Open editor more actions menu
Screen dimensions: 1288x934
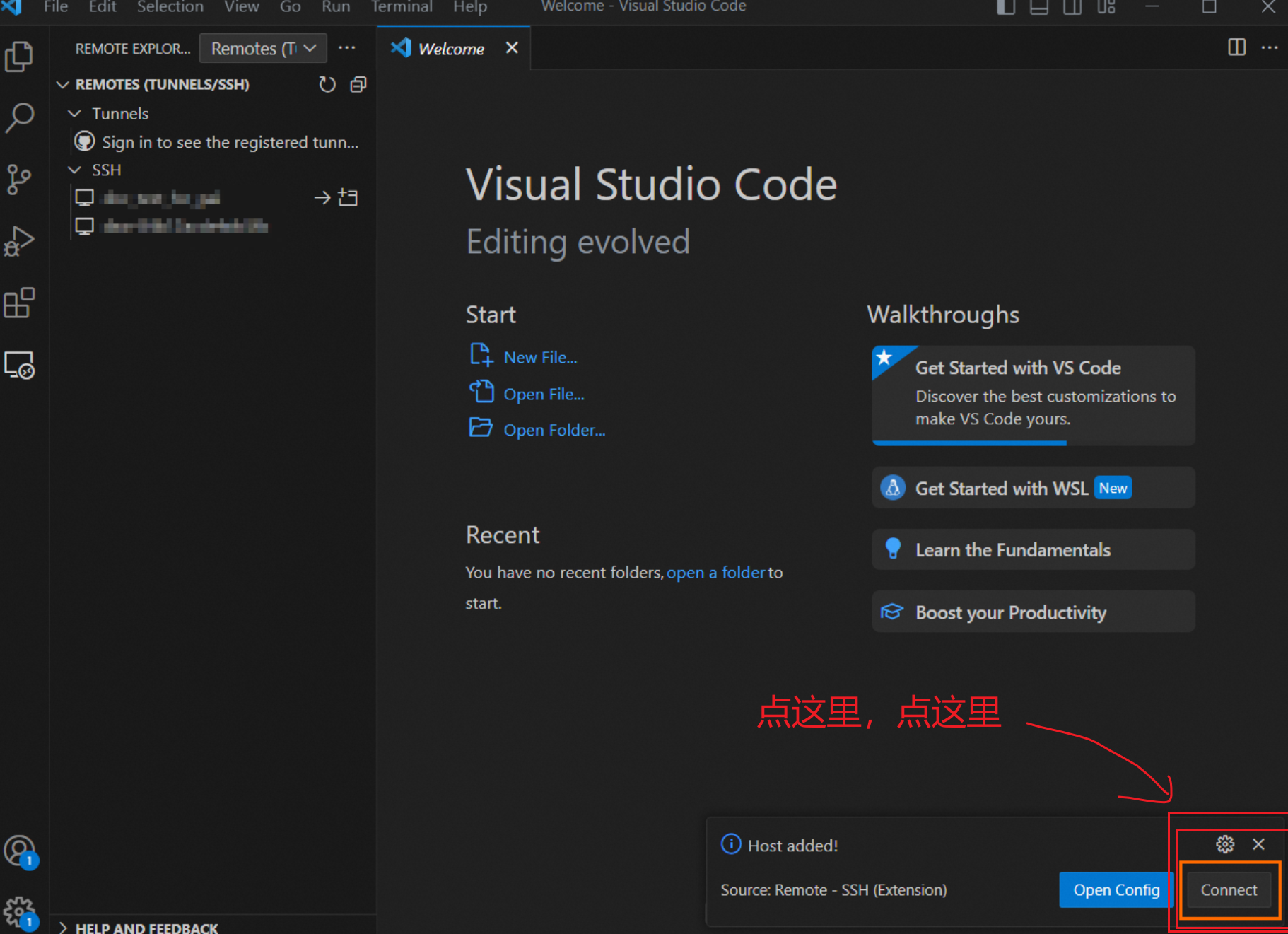pyautogui.click(x=1270, y=47)
